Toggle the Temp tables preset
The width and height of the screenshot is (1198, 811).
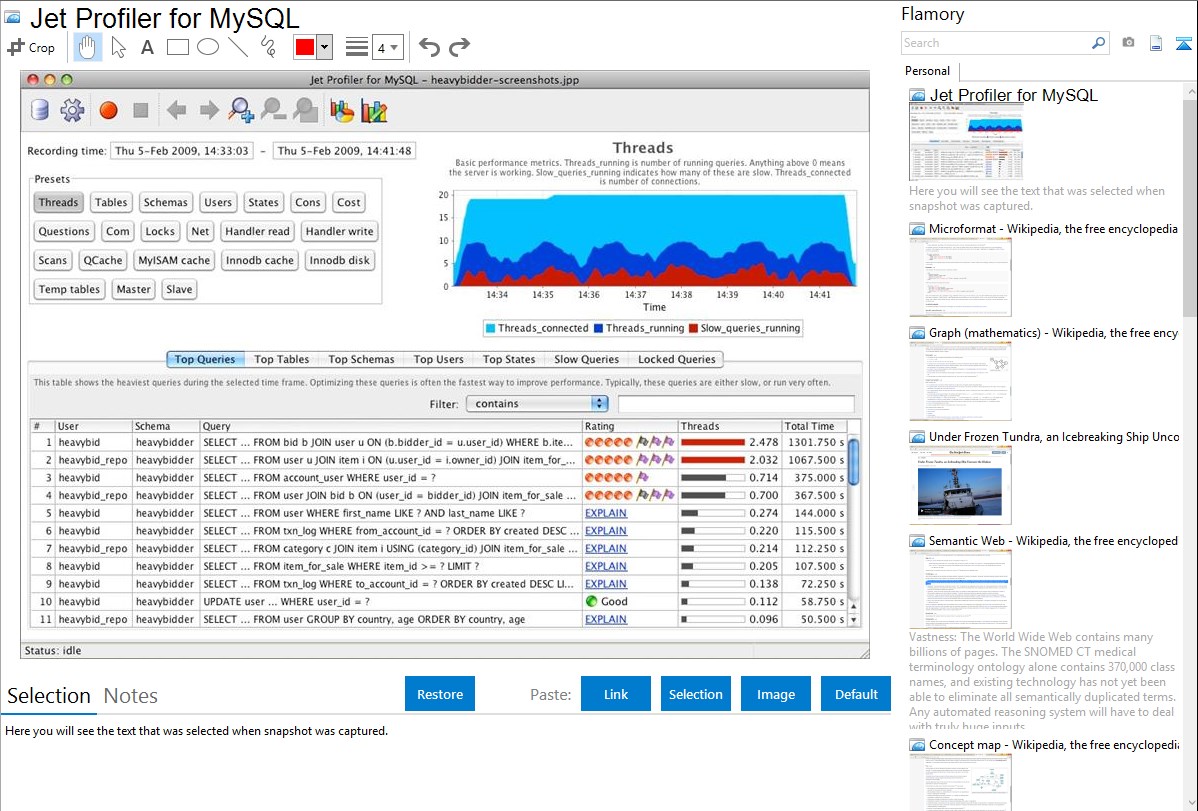[x=69, y=289]
